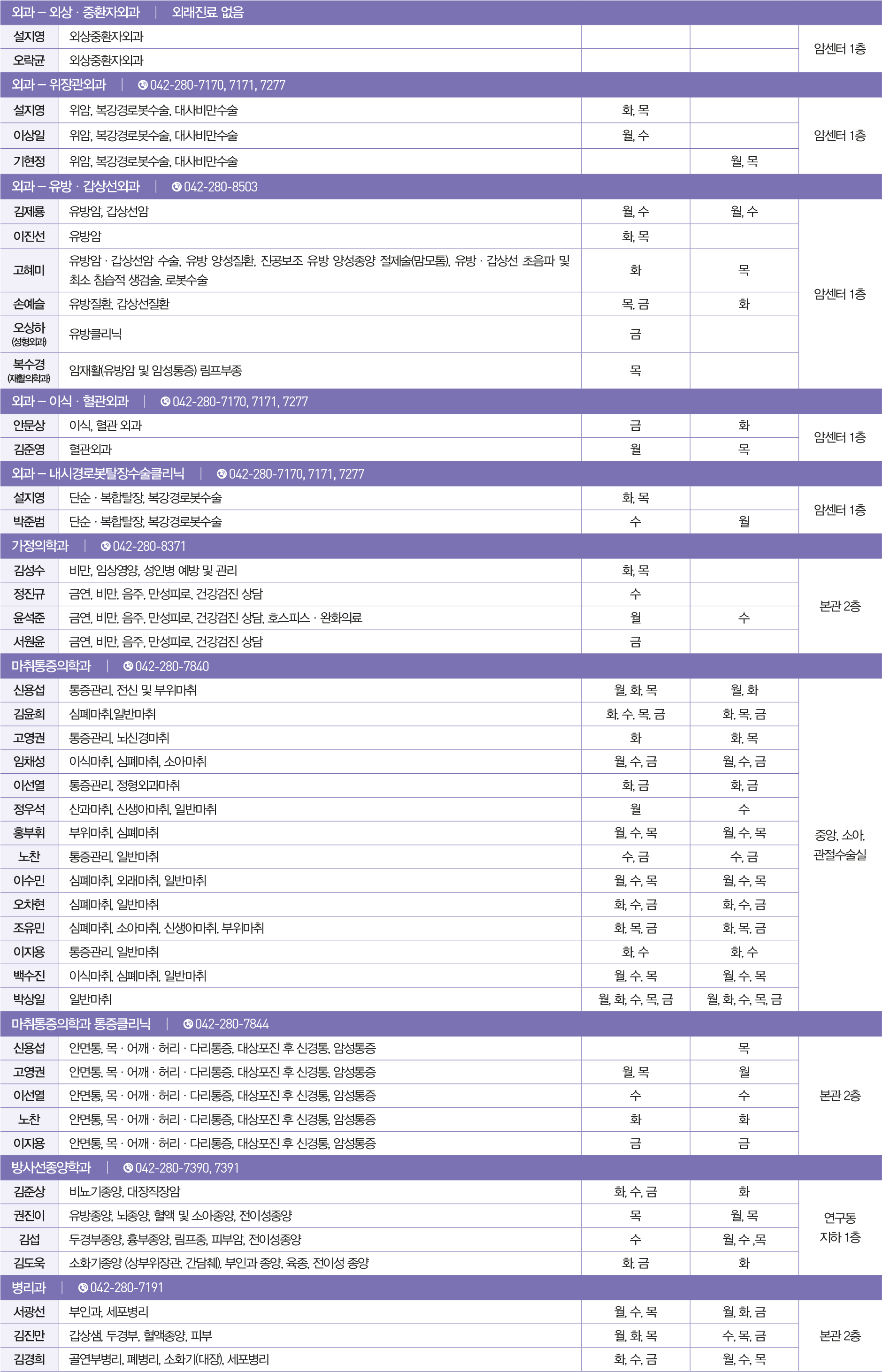Click the phone icon in 병리과 header
Image resolution: width=882 pixels, height=1372 pixels.
coord(83,1288)
